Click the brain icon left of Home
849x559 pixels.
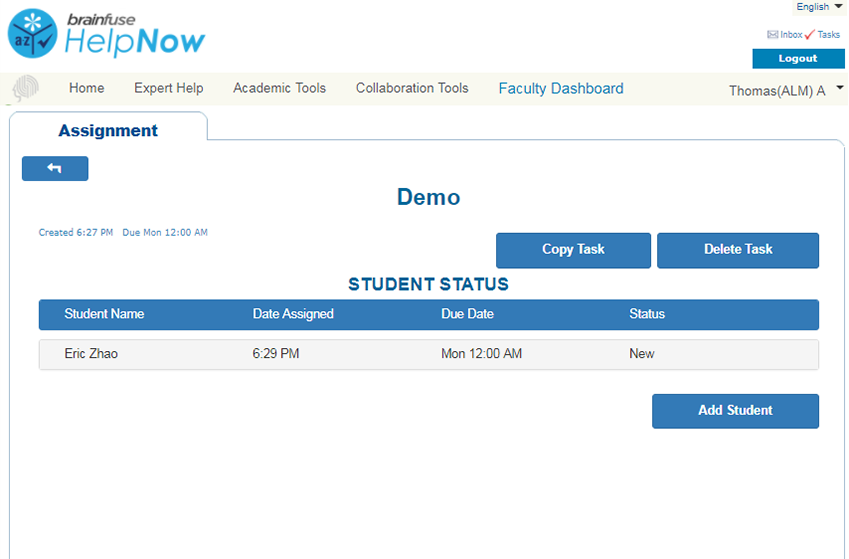[x=27, y=89]
